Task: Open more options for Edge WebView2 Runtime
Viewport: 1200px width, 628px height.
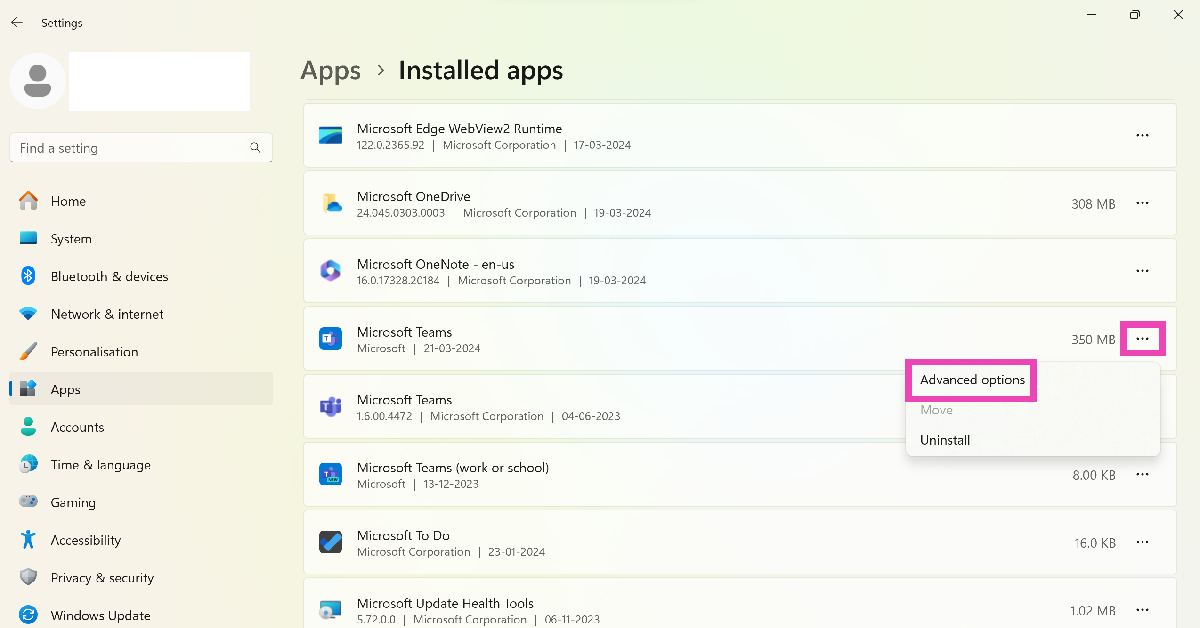Action: tap(1142, 135)
